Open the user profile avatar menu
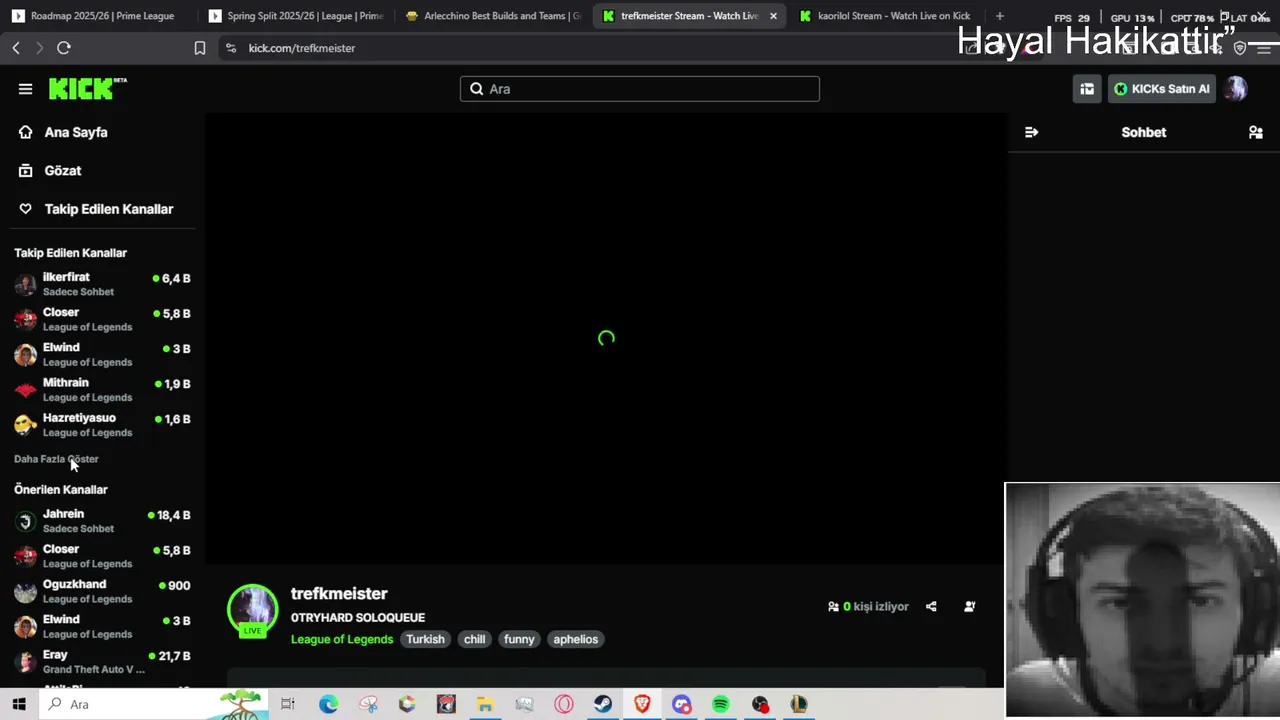This screenshot has height=720, width=1280. [x=1235, y=89]
